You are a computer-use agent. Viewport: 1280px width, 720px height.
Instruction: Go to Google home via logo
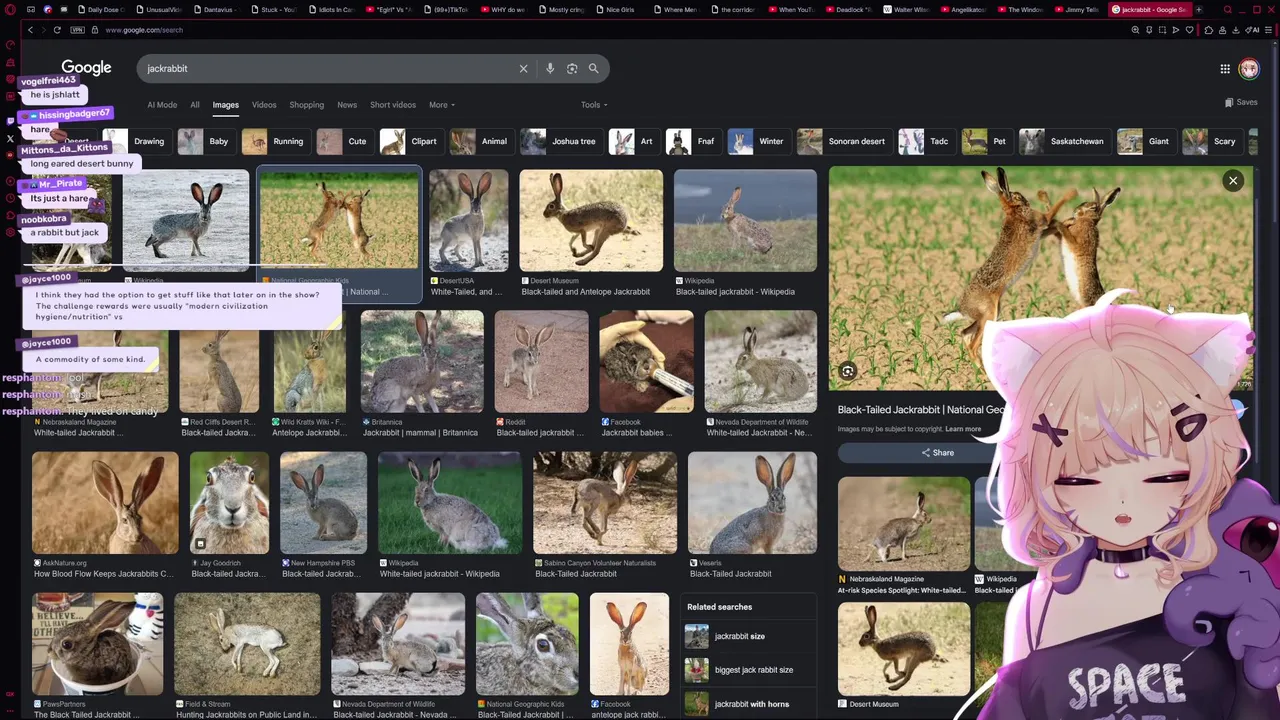[86, 68]
